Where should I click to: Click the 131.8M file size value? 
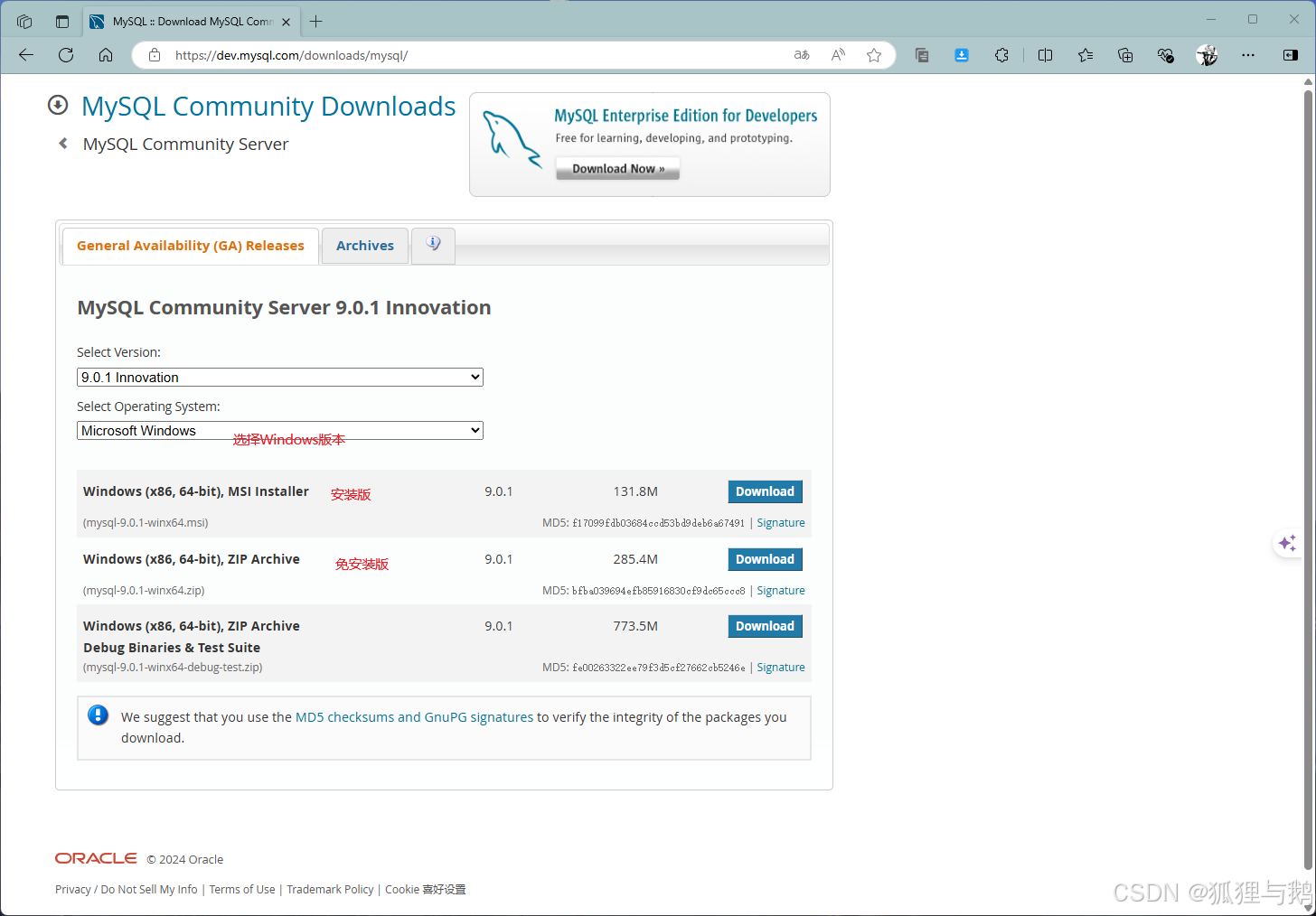click(635, 492)
